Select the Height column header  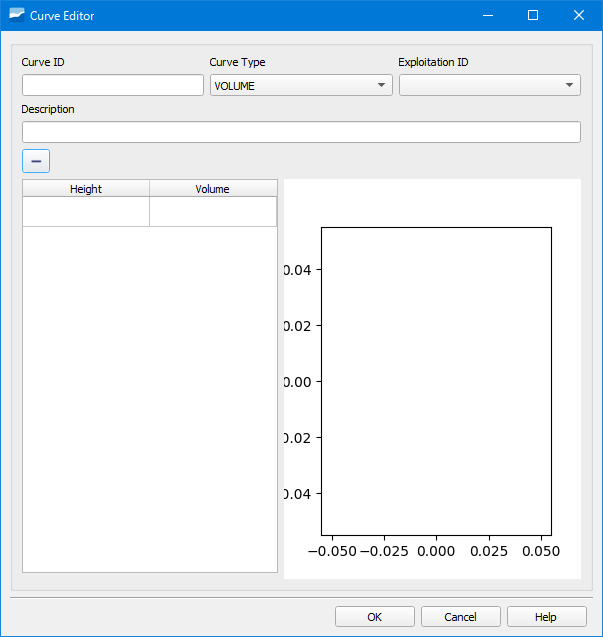(86, 189)
